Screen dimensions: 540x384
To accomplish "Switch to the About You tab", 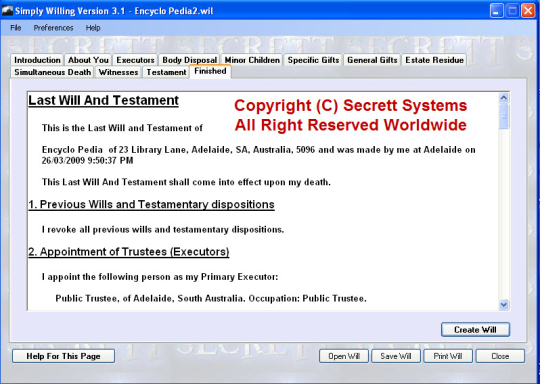I will [88, 60].
